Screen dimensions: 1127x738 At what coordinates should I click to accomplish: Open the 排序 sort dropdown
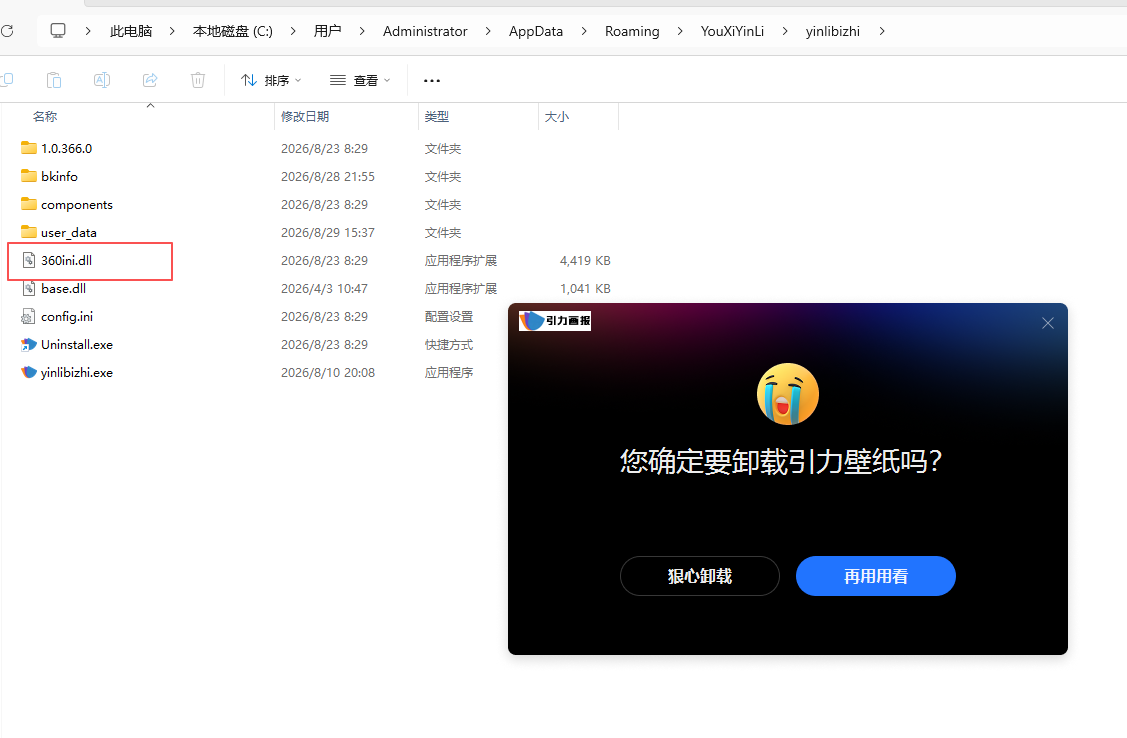[x=271, y=80]
